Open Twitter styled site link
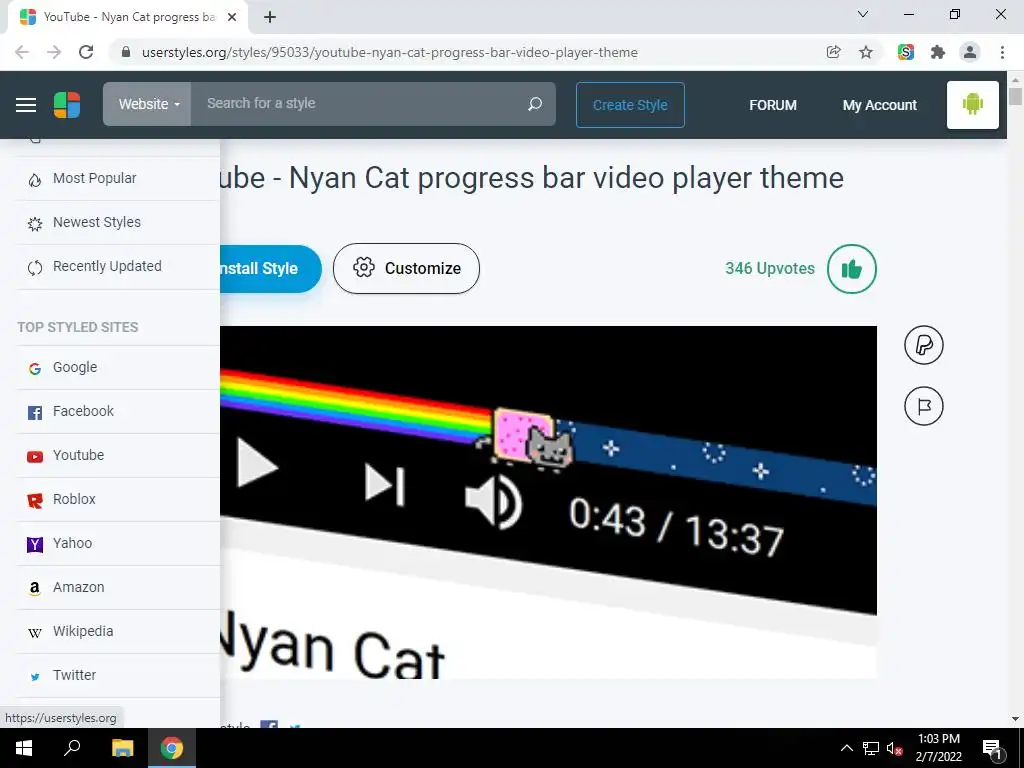 [118, 675]
